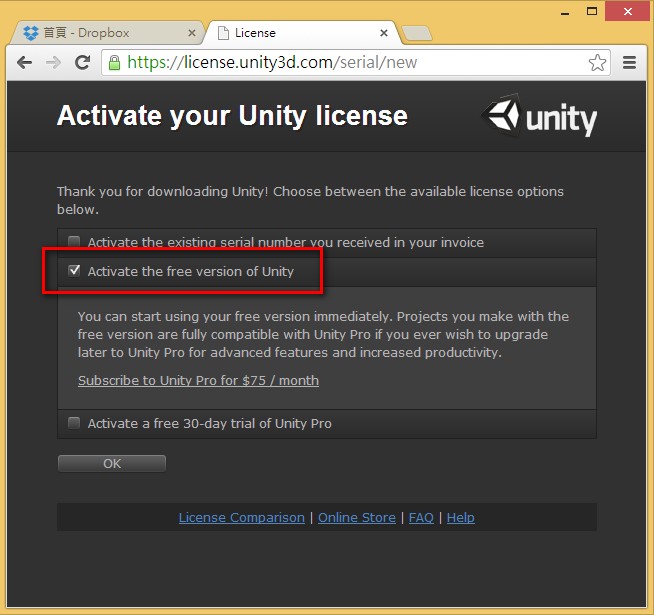This screenshot has width=654, height=615.
Task: Click the green SSL padlock icon
Action: click(114, 63)
